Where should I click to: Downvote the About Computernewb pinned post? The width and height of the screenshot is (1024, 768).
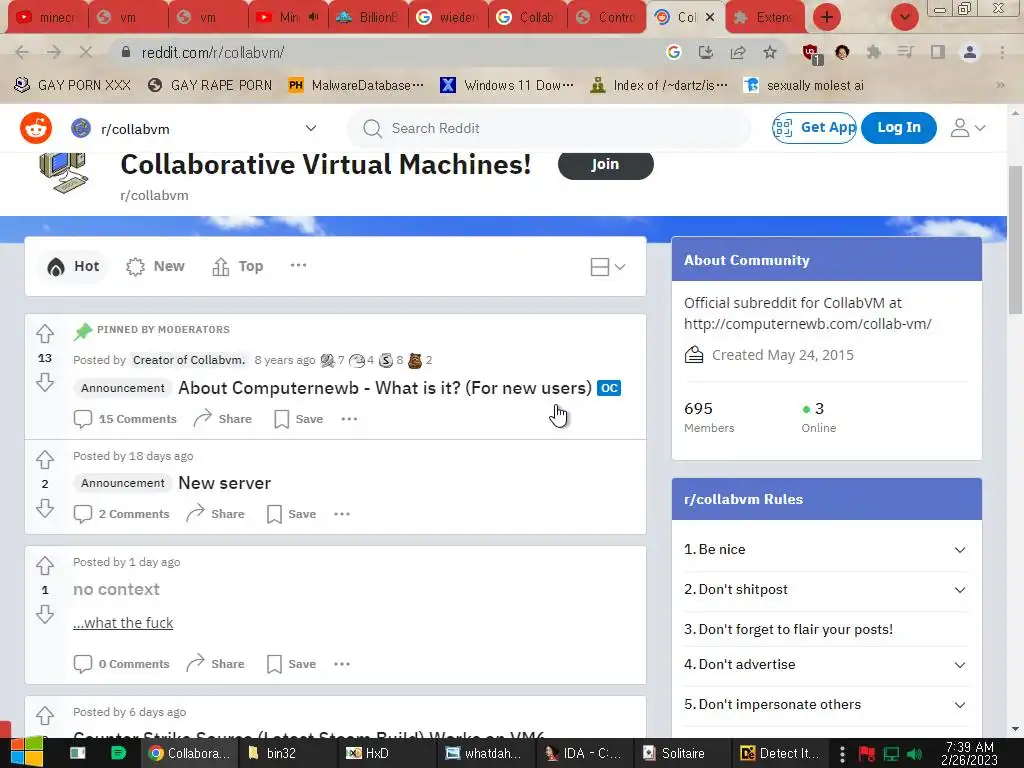(45, 382)
